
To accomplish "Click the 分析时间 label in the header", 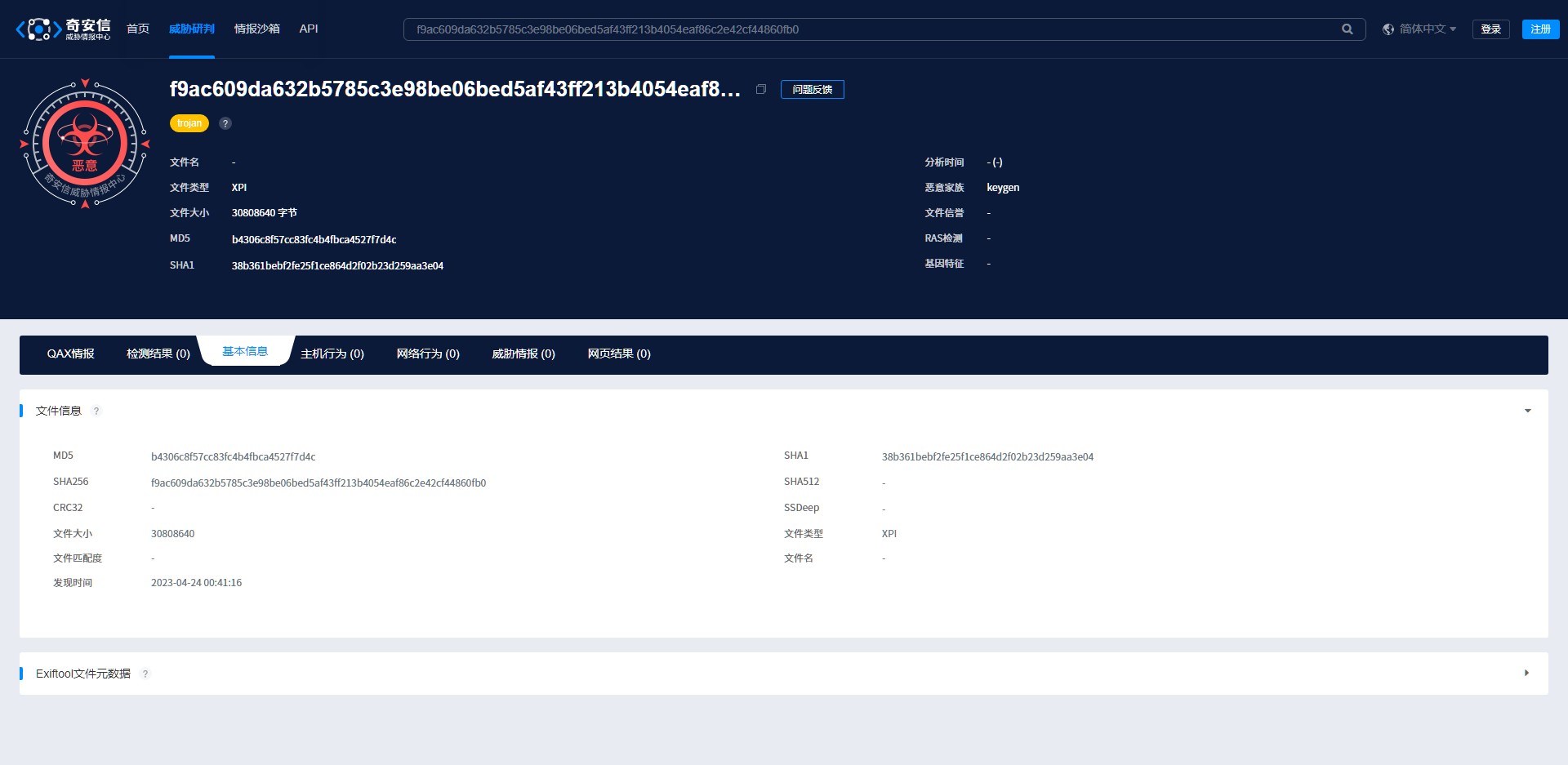I will point(944,162).
